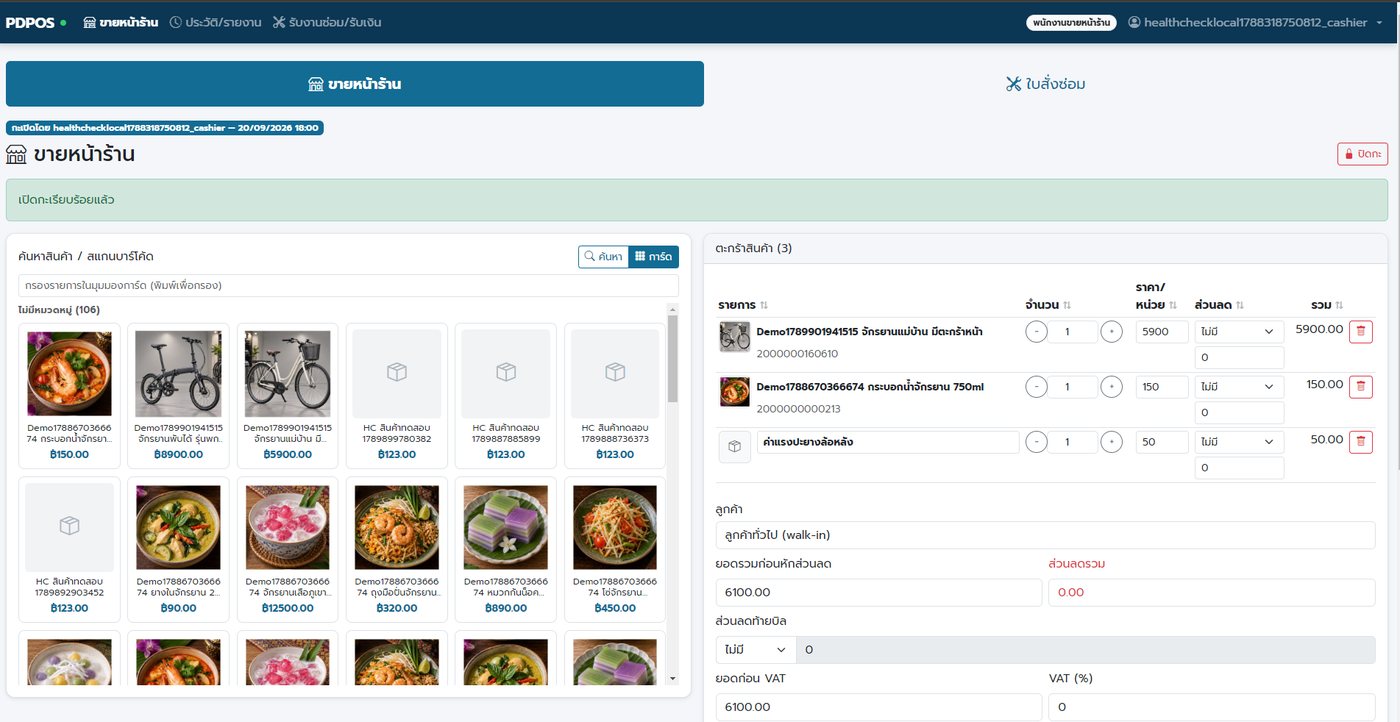Click the ยอดก่อน VAT amount field
This screenshot has height=722, width=1400.
[x=879, y=707]
